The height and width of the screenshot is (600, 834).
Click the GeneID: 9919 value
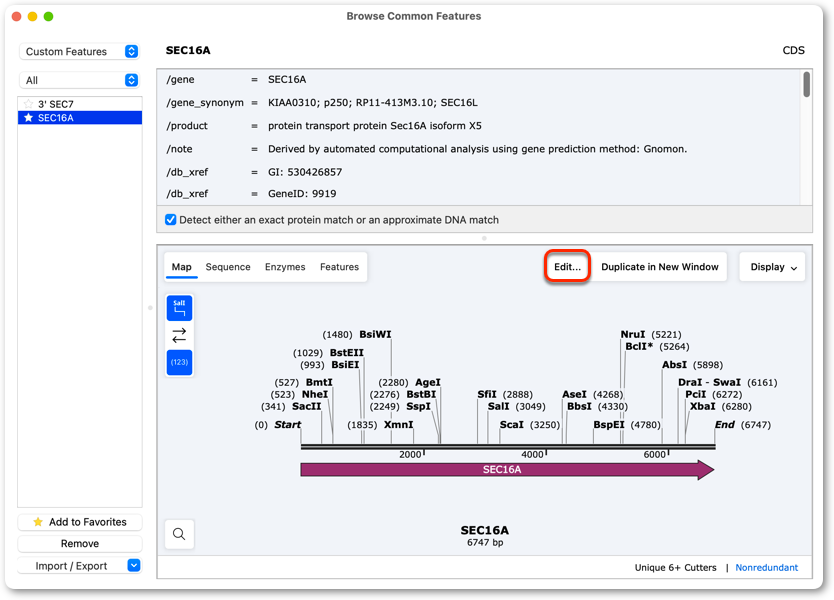point(302,194)
